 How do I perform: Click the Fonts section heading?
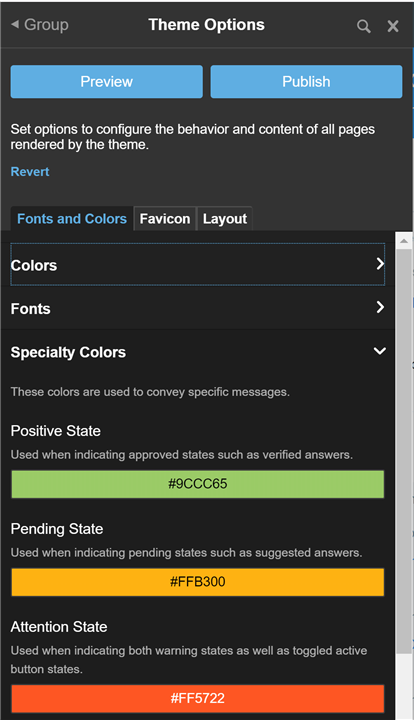click(30, 309)
